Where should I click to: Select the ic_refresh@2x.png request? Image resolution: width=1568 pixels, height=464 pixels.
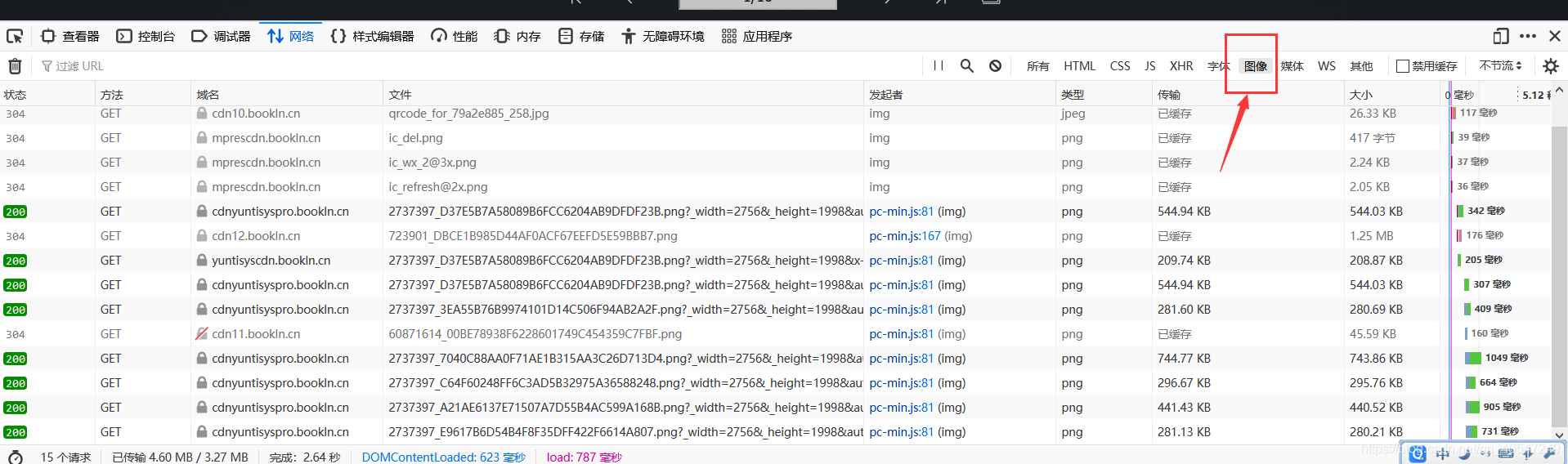[x=438, y=187]
